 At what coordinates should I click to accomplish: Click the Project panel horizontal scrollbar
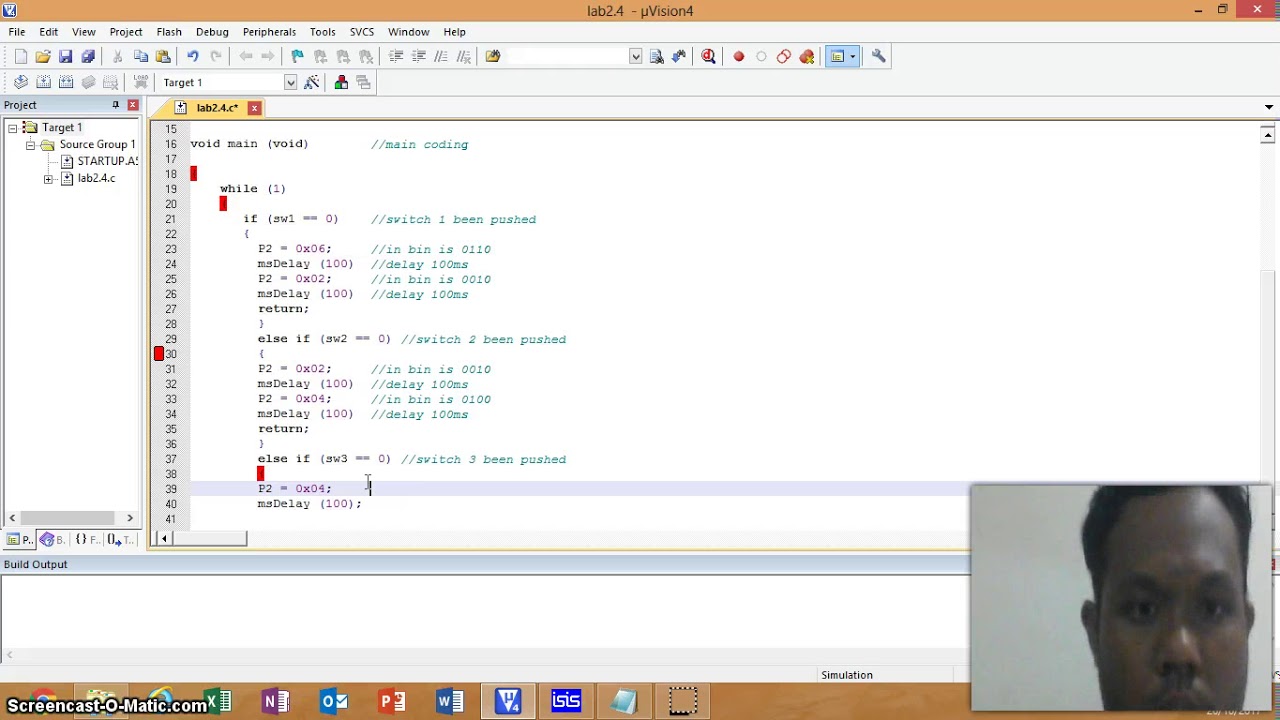(x=71, y=518)
